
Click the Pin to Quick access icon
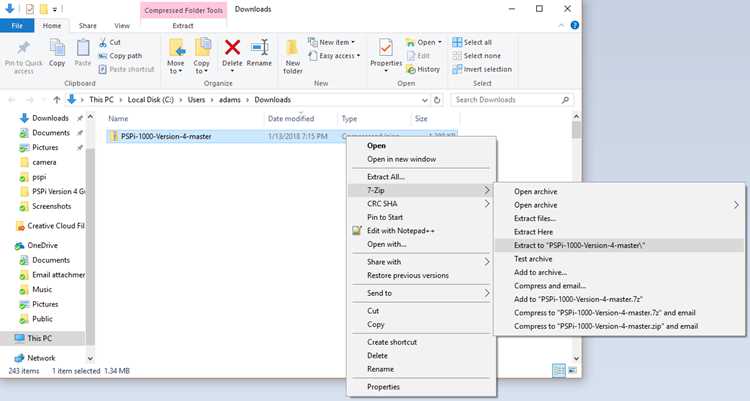(x=23, y=48)
